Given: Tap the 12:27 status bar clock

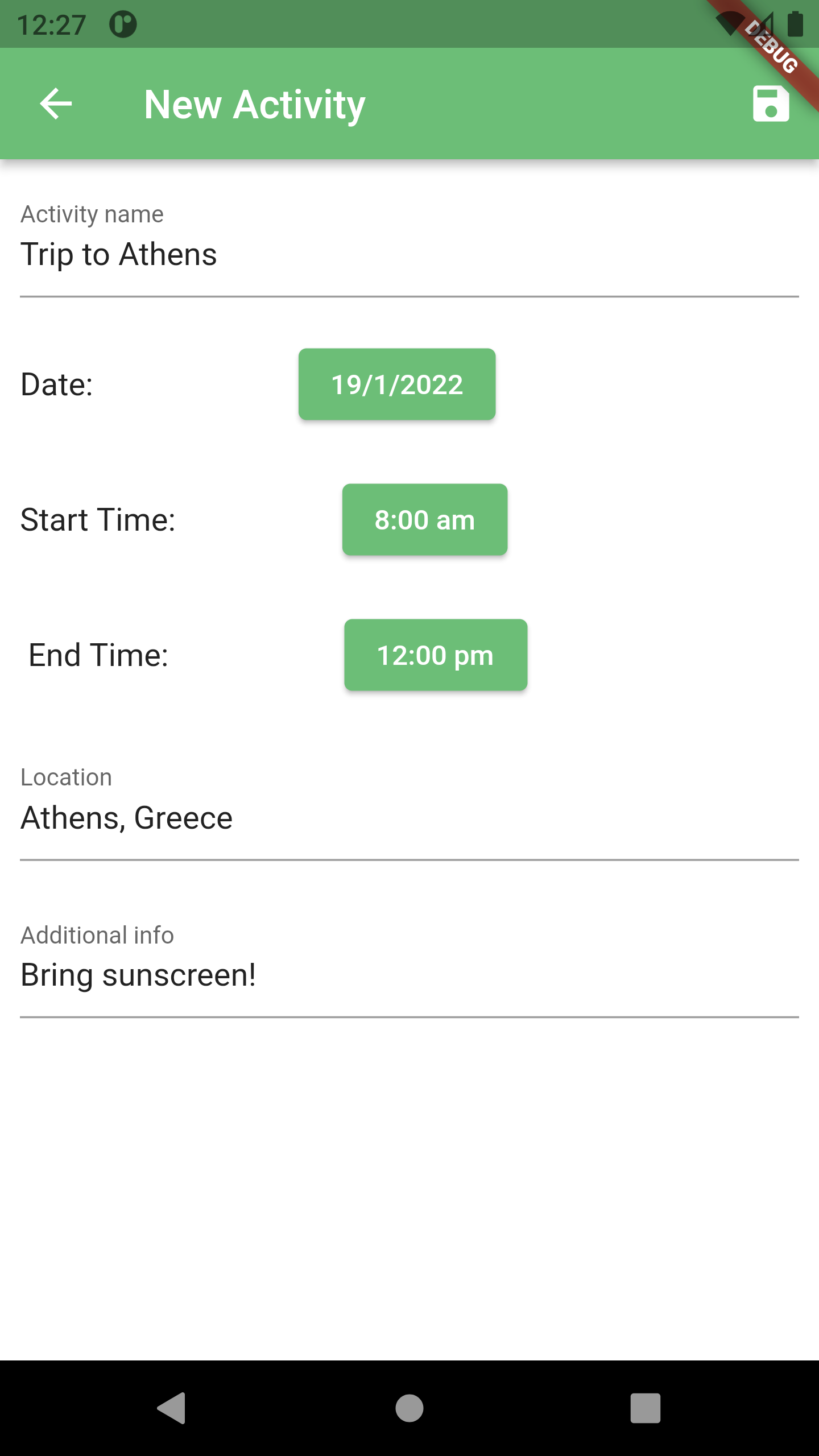Looking at the screenshot, I should (x=51, y=25).
